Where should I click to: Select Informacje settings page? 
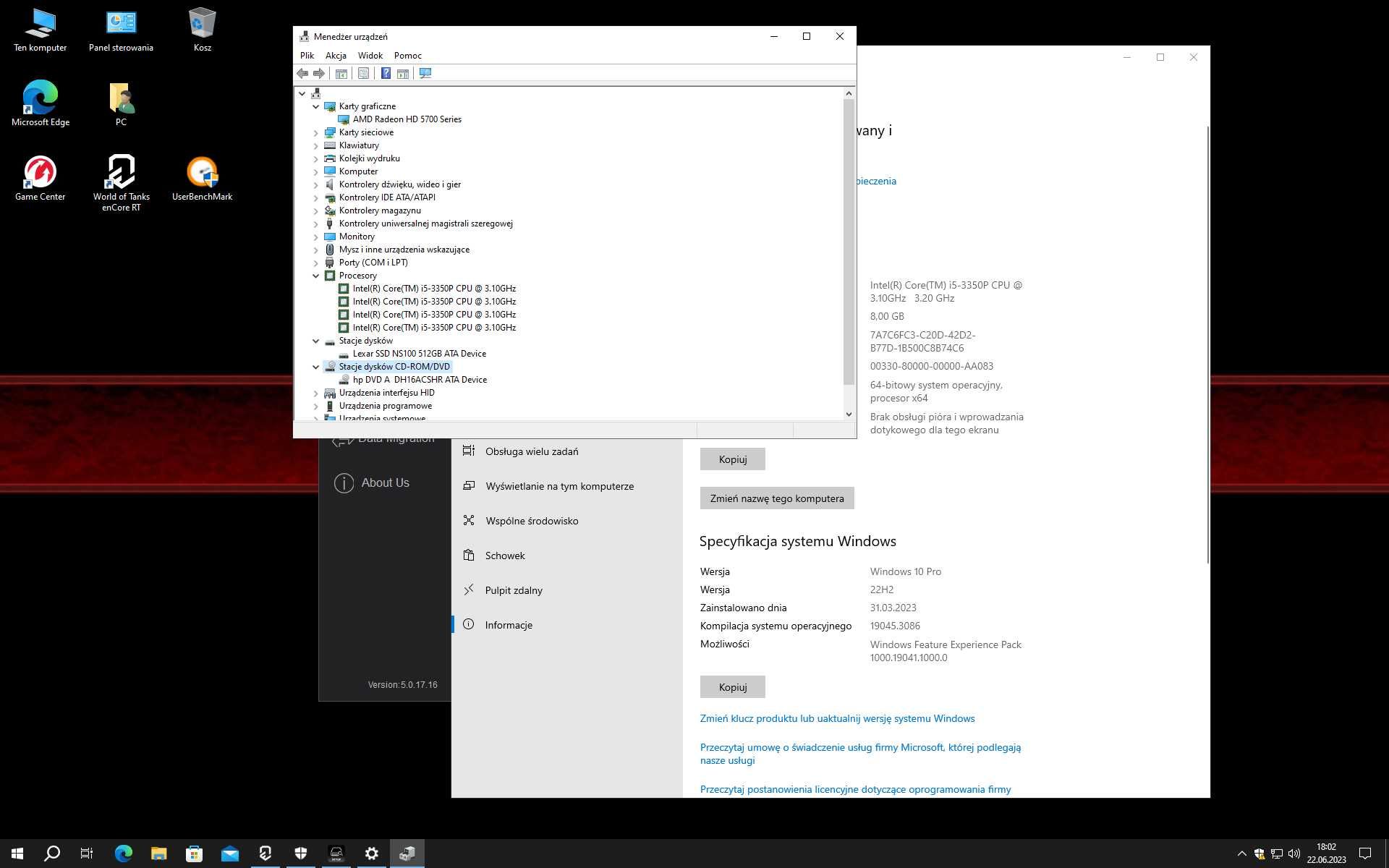(x=566, y=625)
